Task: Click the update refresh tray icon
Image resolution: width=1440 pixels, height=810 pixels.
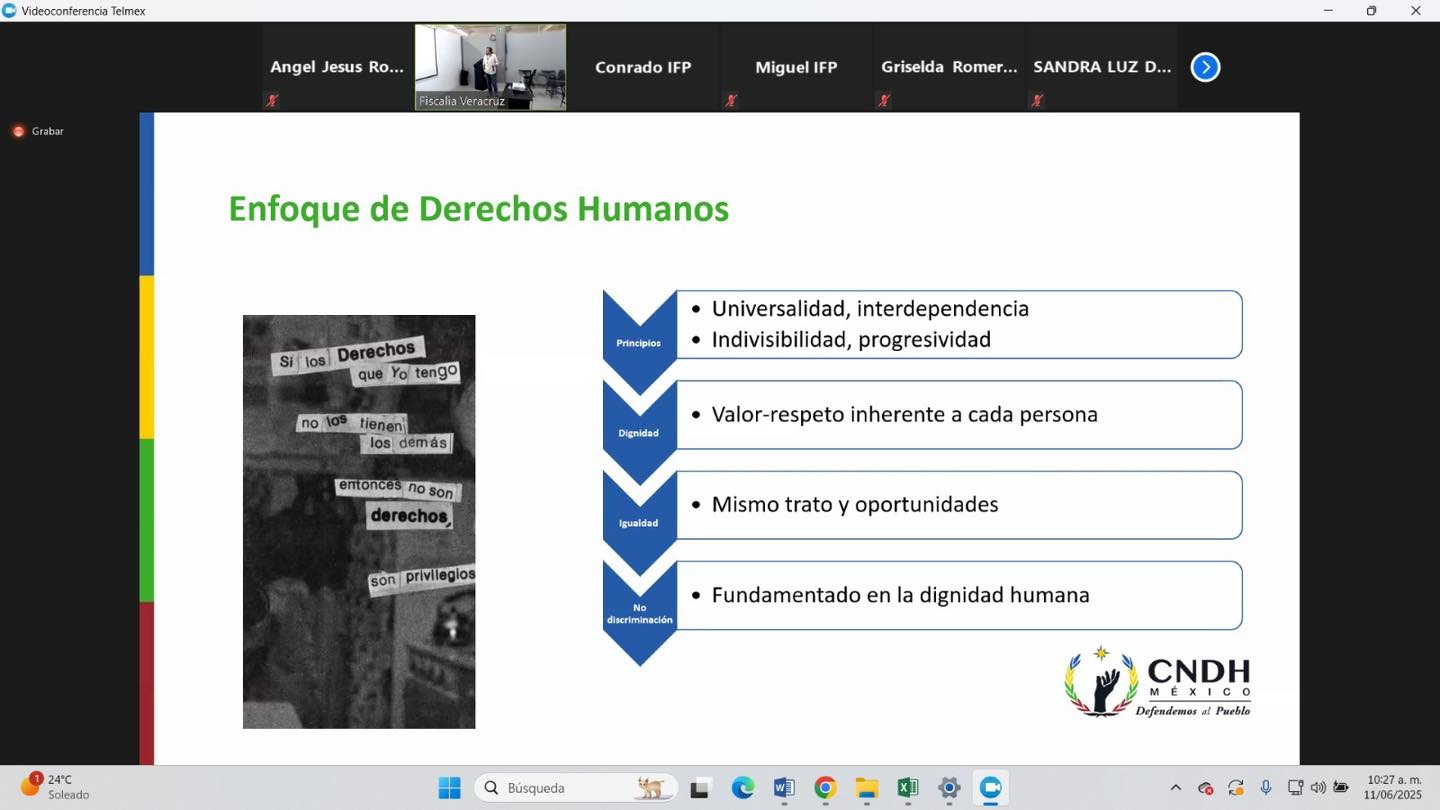Action: [x=1236, y=788]
